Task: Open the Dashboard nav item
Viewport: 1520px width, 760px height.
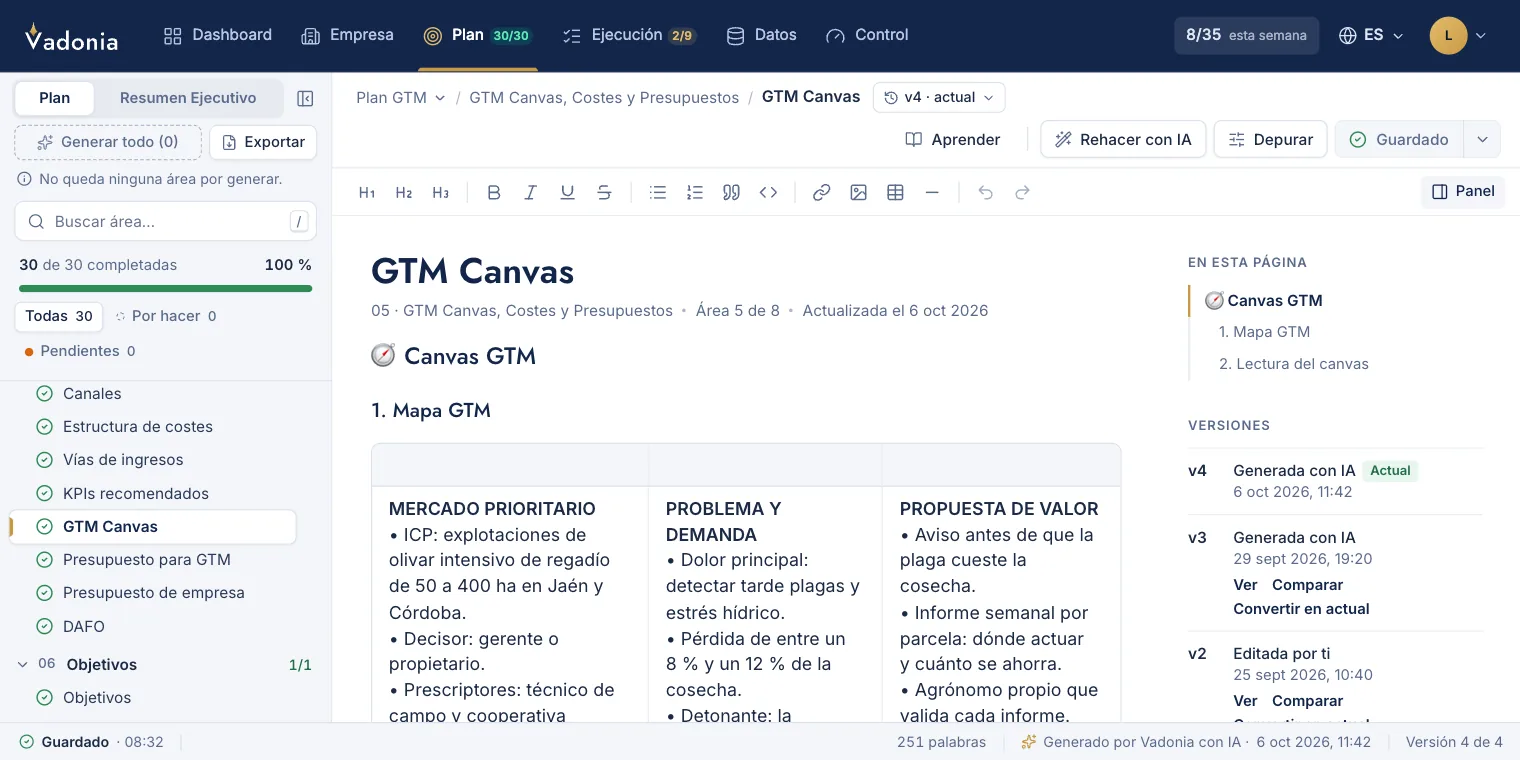Action: (x=217, y=35)
